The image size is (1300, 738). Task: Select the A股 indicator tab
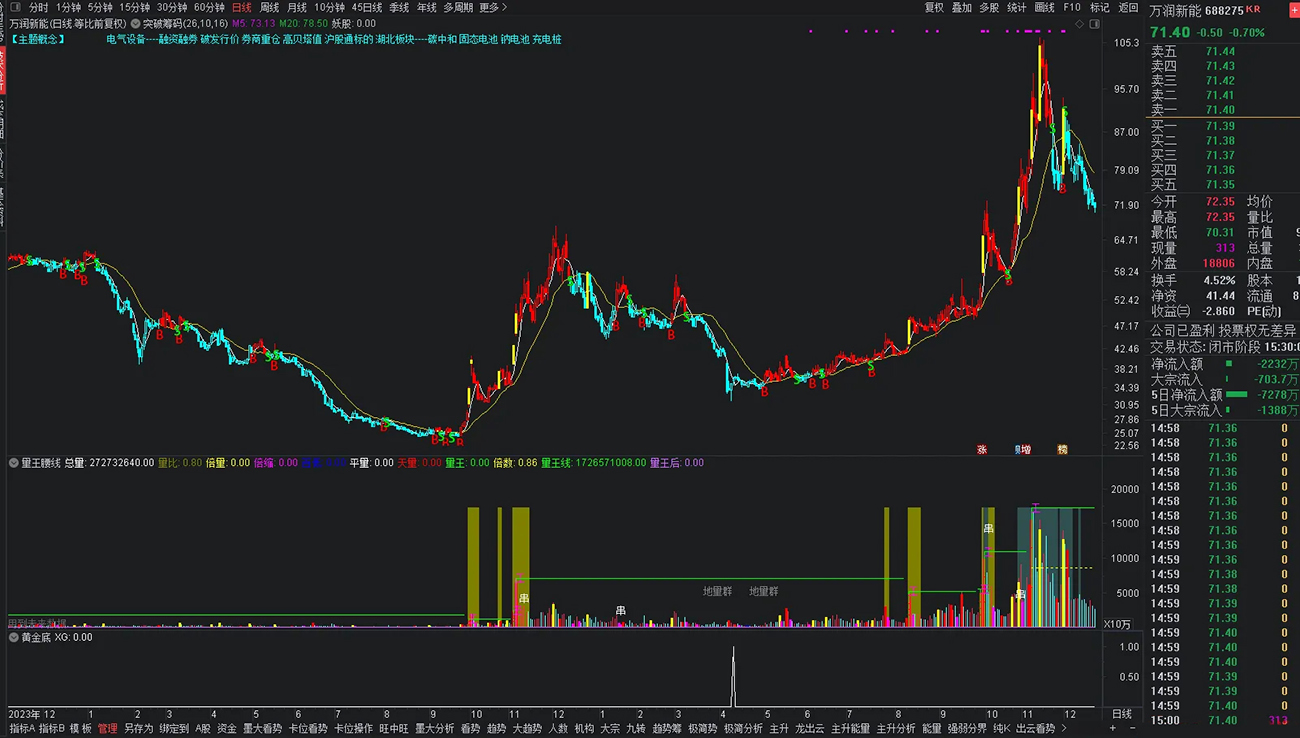(203, 729)
